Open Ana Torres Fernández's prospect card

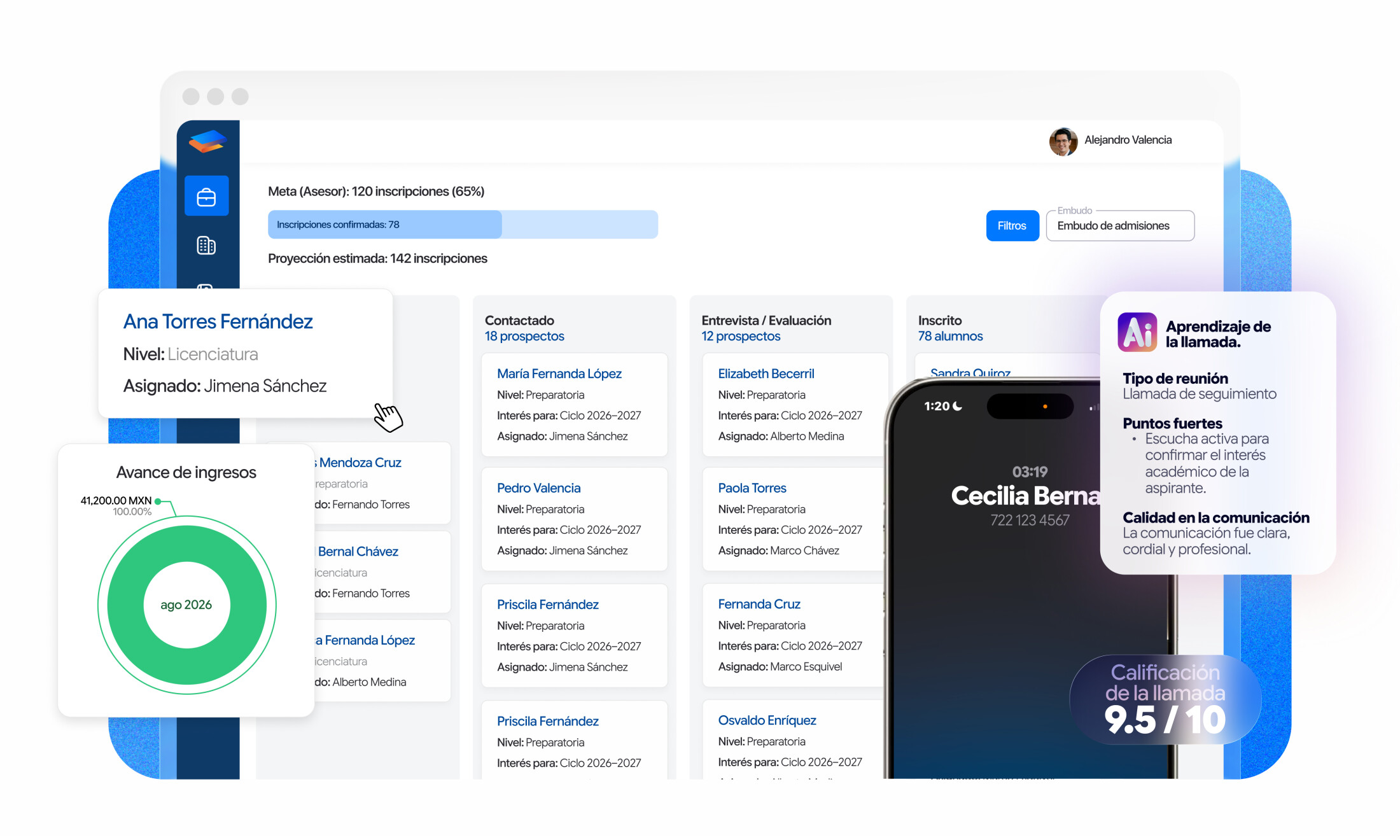coord(246,354)
